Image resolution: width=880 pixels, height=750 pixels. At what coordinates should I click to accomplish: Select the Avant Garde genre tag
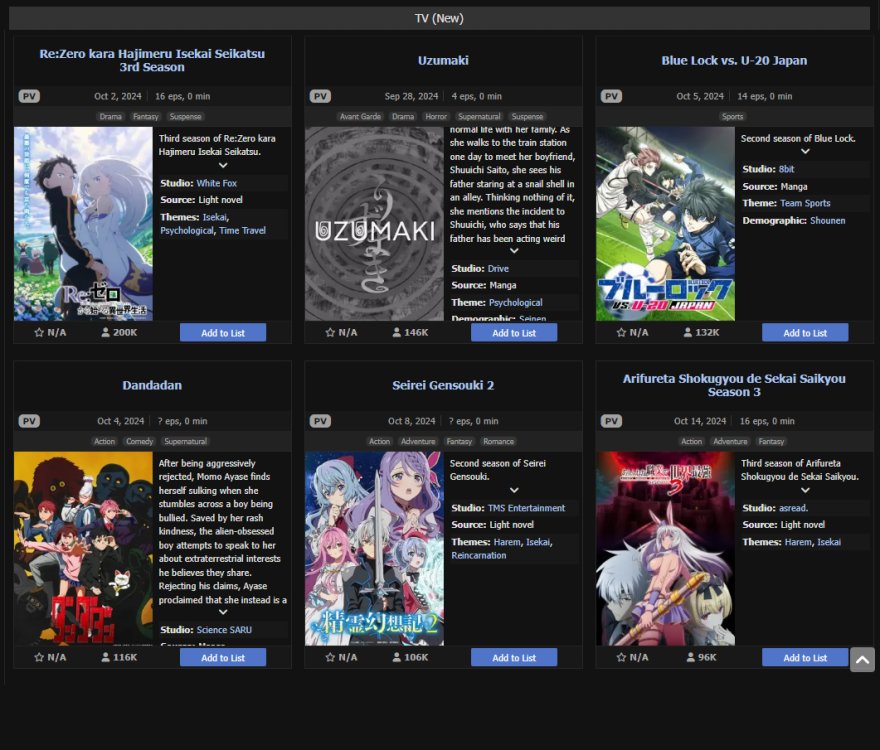coord(360,117)
